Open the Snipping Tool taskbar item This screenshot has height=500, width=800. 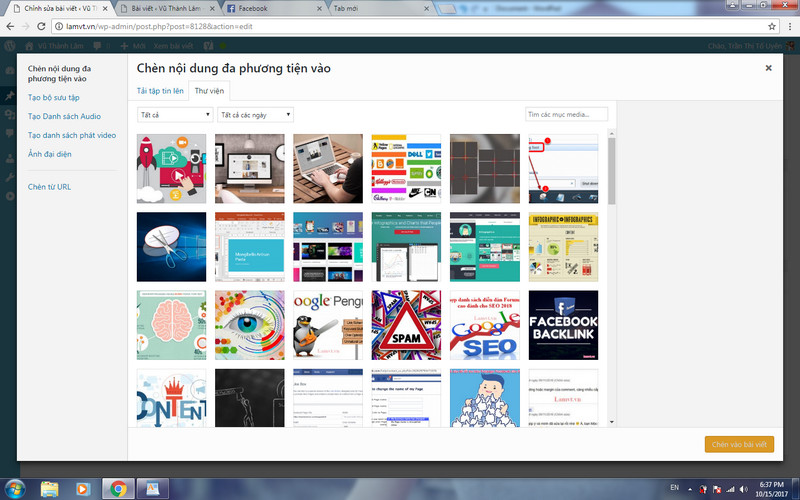[153, 489]
